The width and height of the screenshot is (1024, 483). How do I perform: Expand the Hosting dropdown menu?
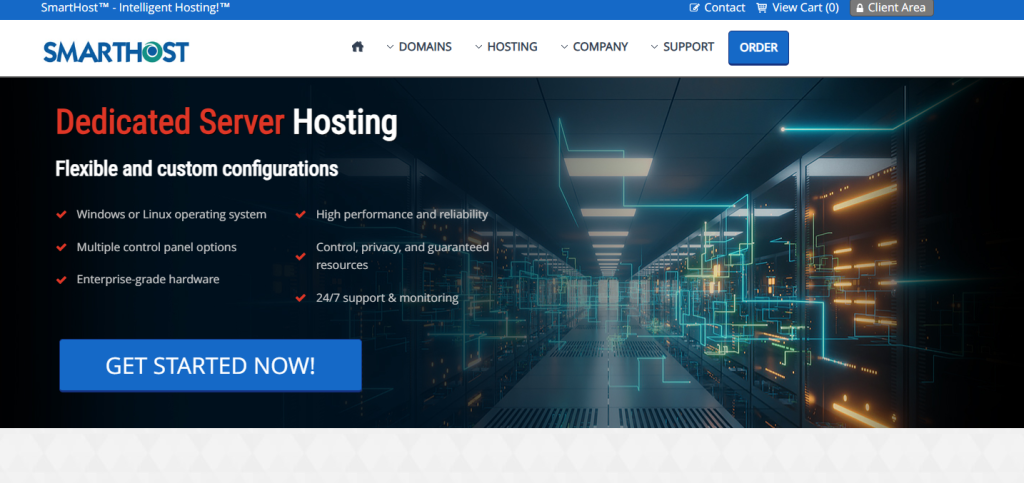tap(506, 47)
